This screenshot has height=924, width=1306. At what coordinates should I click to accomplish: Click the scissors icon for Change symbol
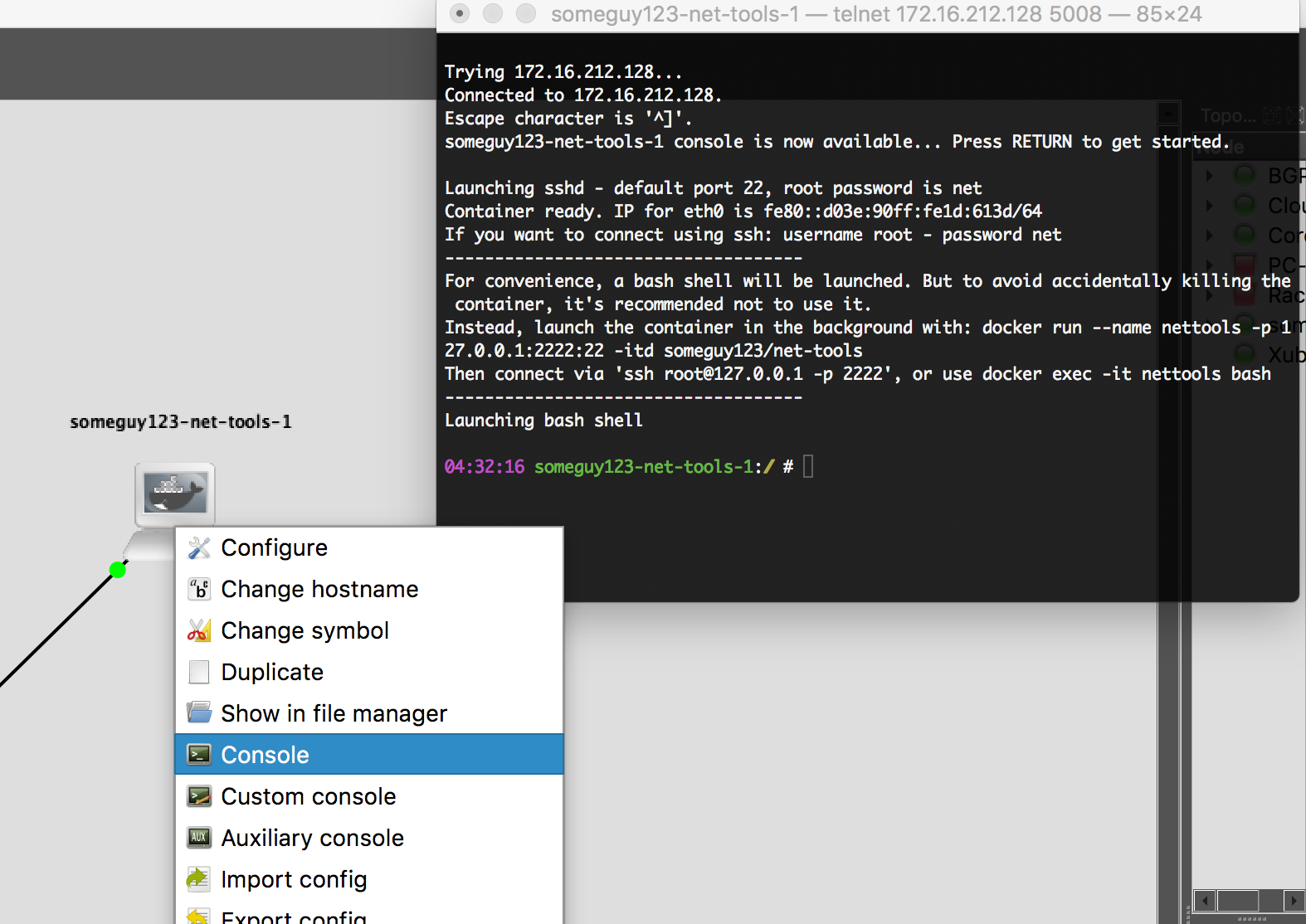click(x=199, y=630)
